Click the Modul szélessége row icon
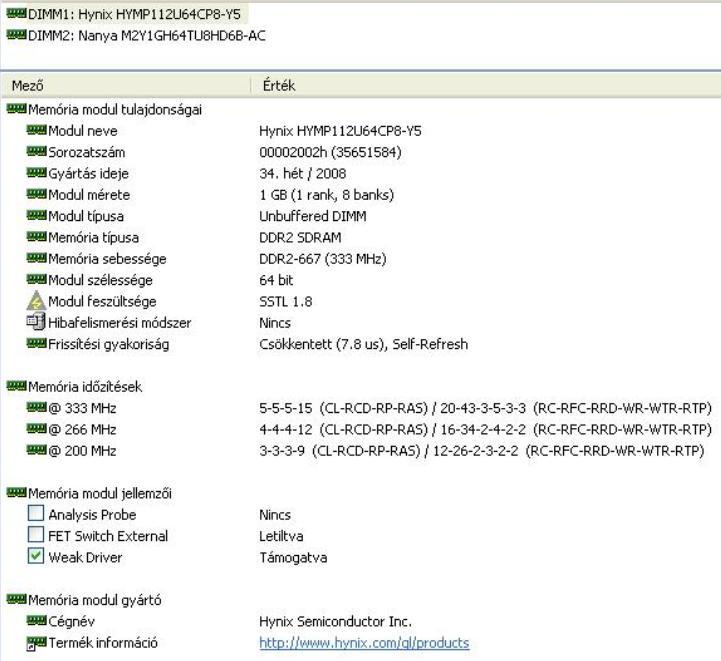 [36, 279]
